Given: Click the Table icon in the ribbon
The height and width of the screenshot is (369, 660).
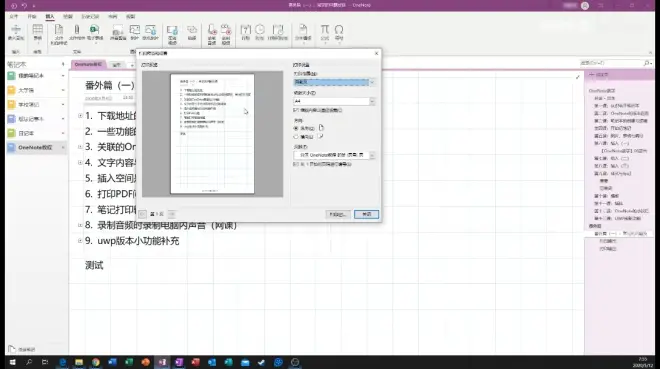Looking at the screenshot, I should 37,32.
